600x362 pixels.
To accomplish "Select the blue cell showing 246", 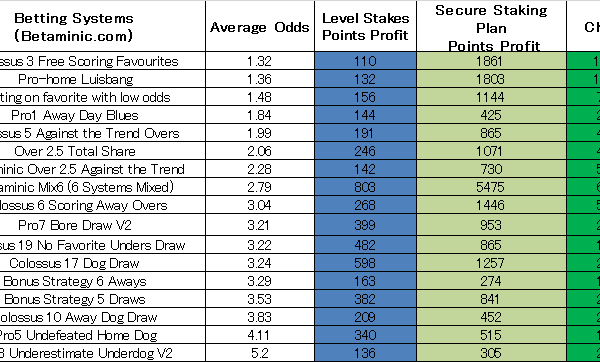I will (365, 151).
